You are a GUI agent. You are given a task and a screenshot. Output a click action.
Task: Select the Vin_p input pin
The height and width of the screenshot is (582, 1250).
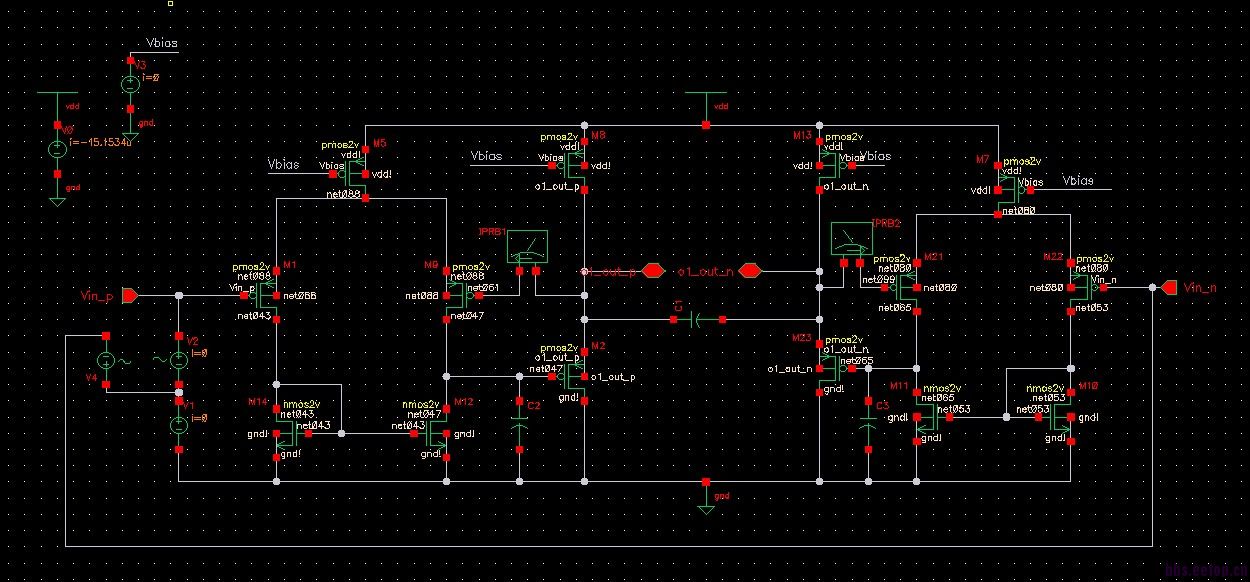[x=130, y=295]
